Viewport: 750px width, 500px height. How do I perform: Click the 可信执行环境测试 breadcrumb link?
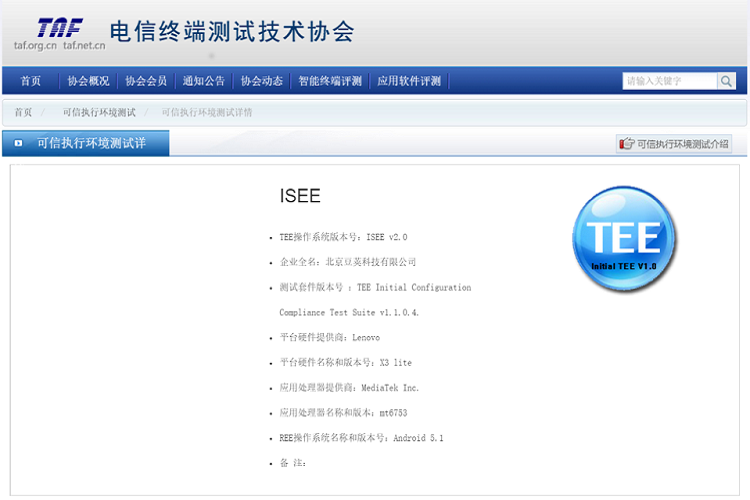pos(99,112)
